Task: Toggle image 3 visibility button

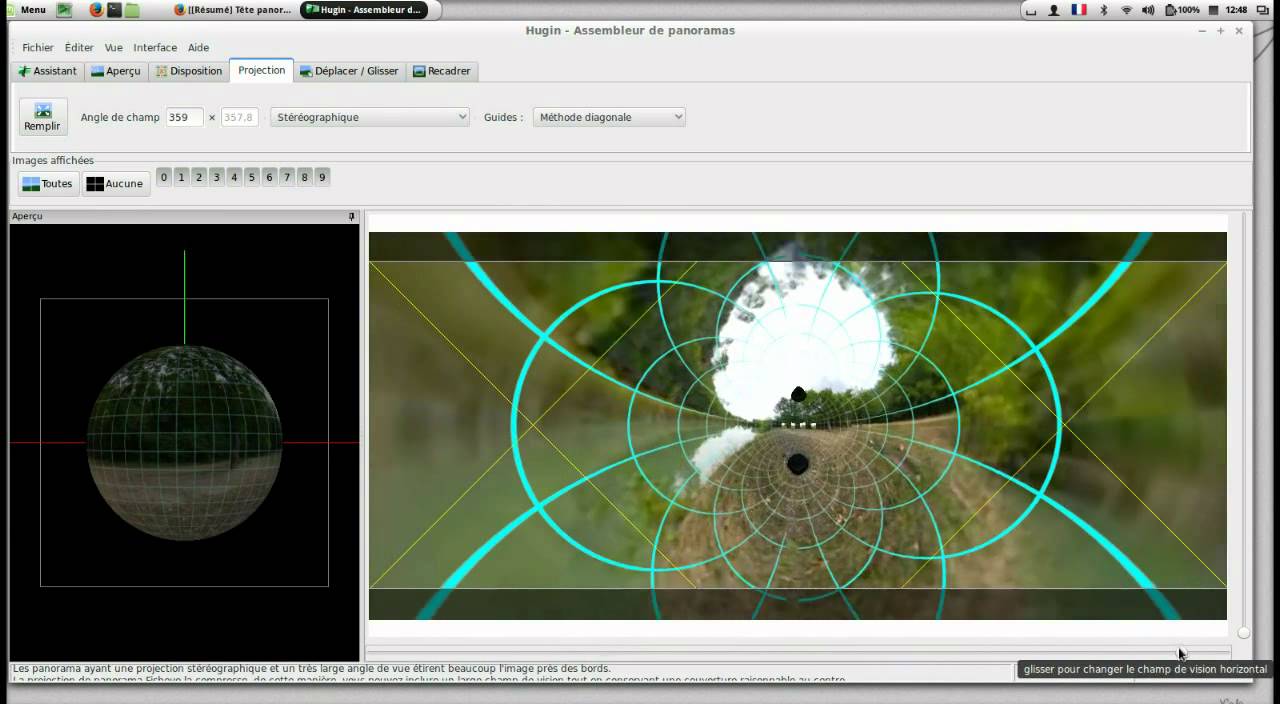Action: 216,177
